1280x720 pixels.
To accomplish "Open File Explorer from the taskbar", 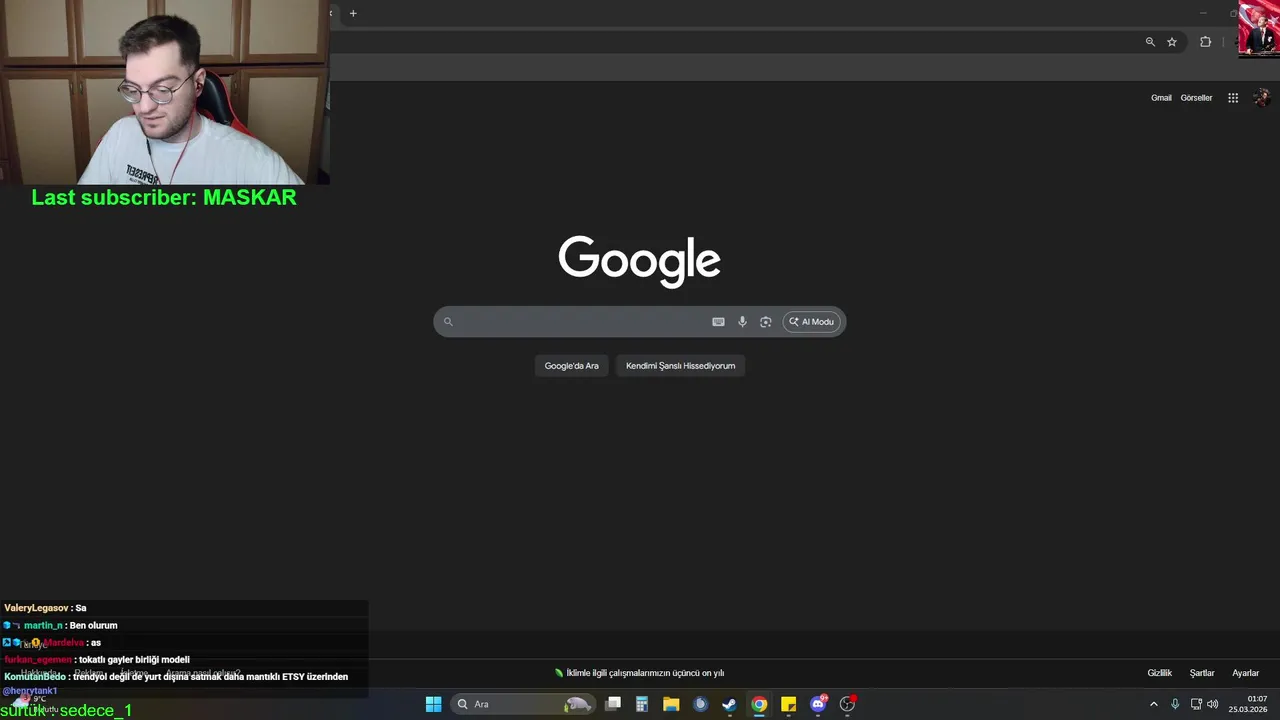I will [x=671, y=704].
